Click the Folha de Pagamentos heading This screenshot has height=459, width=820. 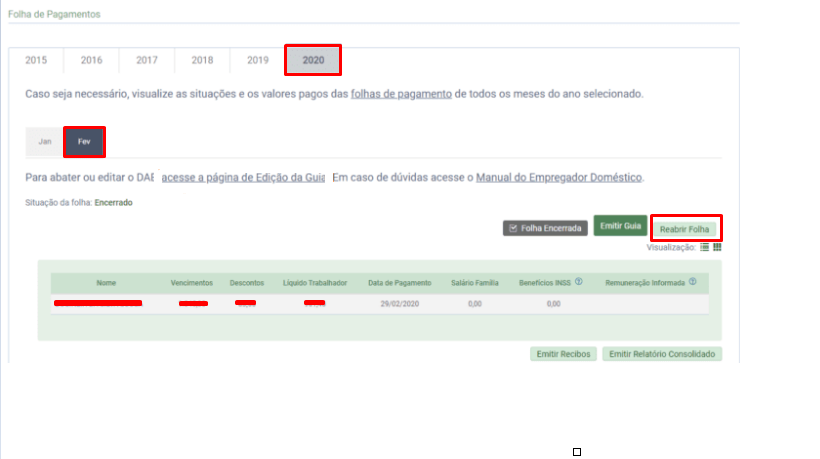[x=54, y=14]
